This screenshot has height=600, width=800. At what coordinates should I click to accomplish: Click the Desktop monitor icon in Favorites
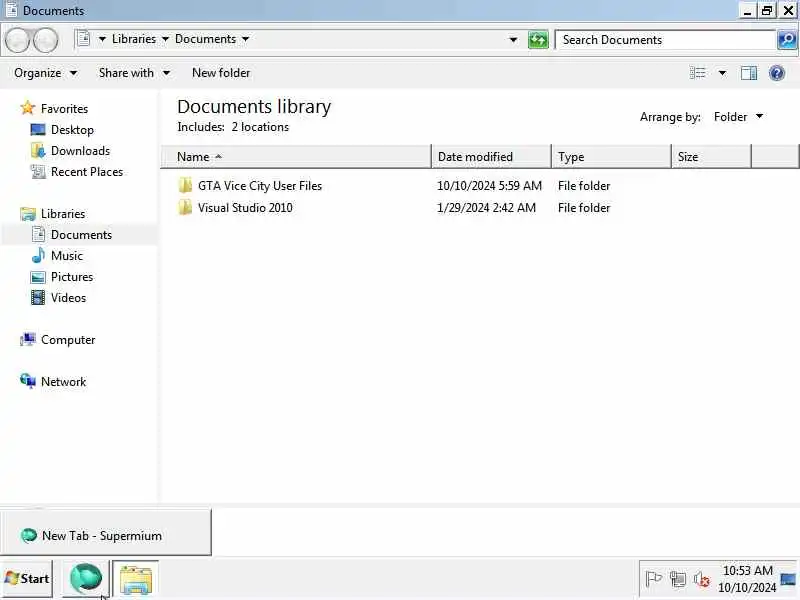38,130
